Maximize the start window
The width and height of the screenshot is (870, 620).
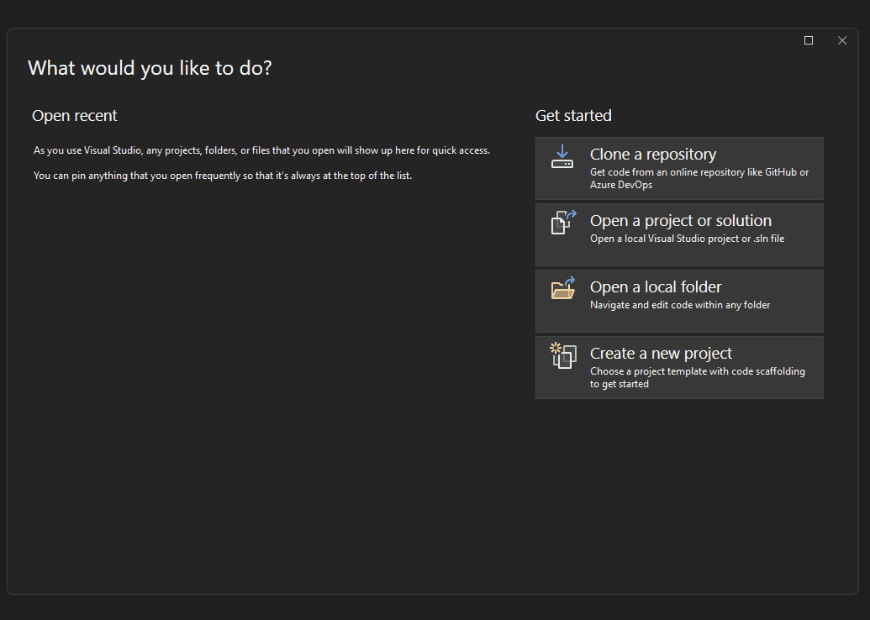pyautogui.click(x=808, y=40)
